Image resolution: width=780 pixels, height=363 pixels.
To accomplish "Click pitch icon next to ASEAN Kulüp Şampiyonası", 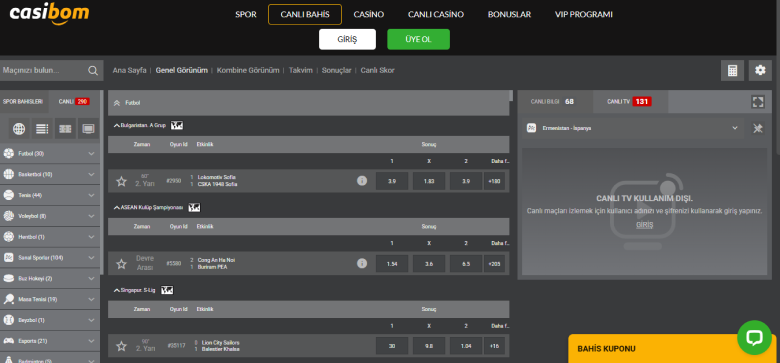I will point(195,207).
